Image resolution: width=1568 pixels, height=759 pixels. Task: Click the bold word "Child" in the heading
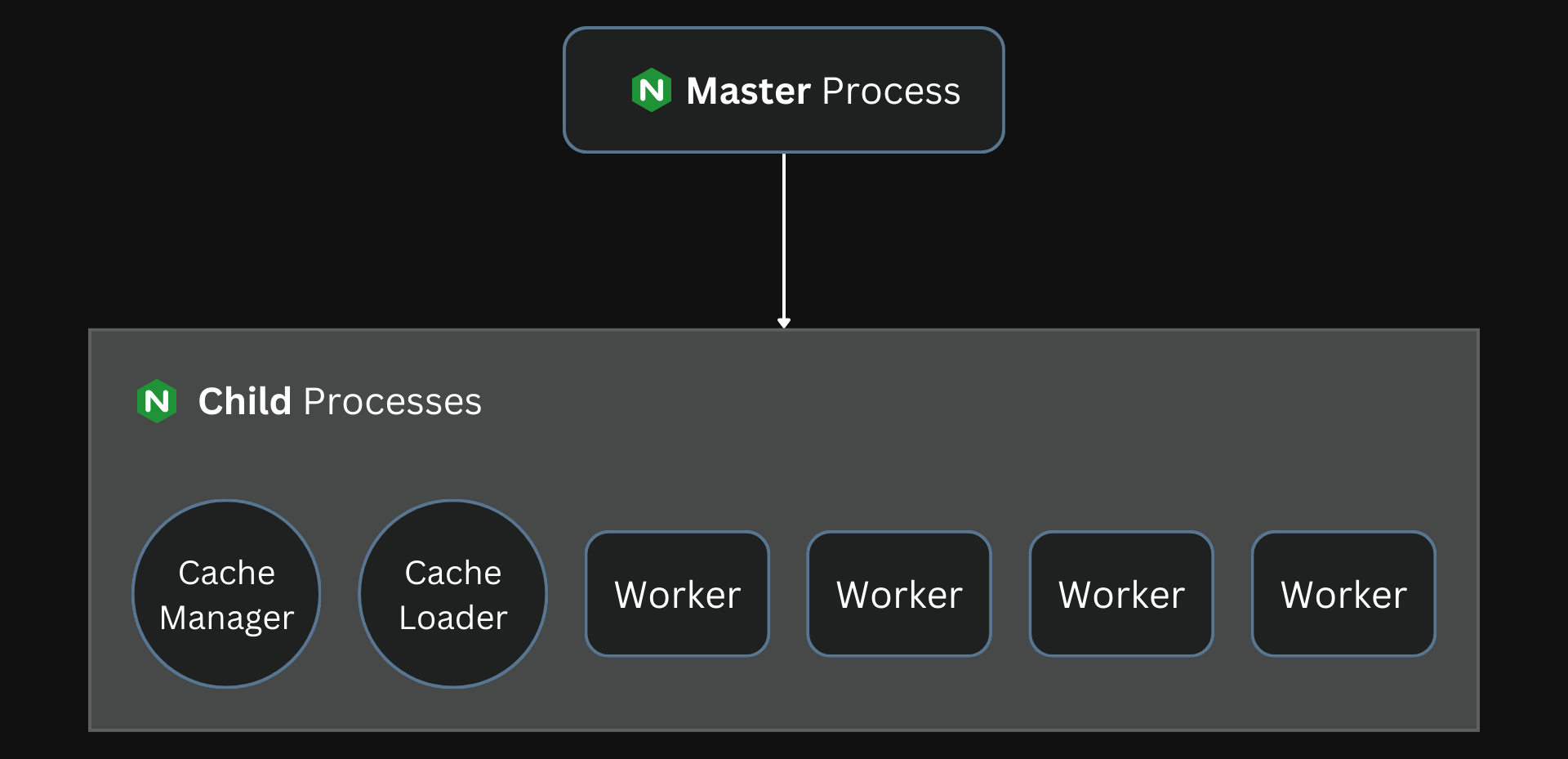[244, 401]
